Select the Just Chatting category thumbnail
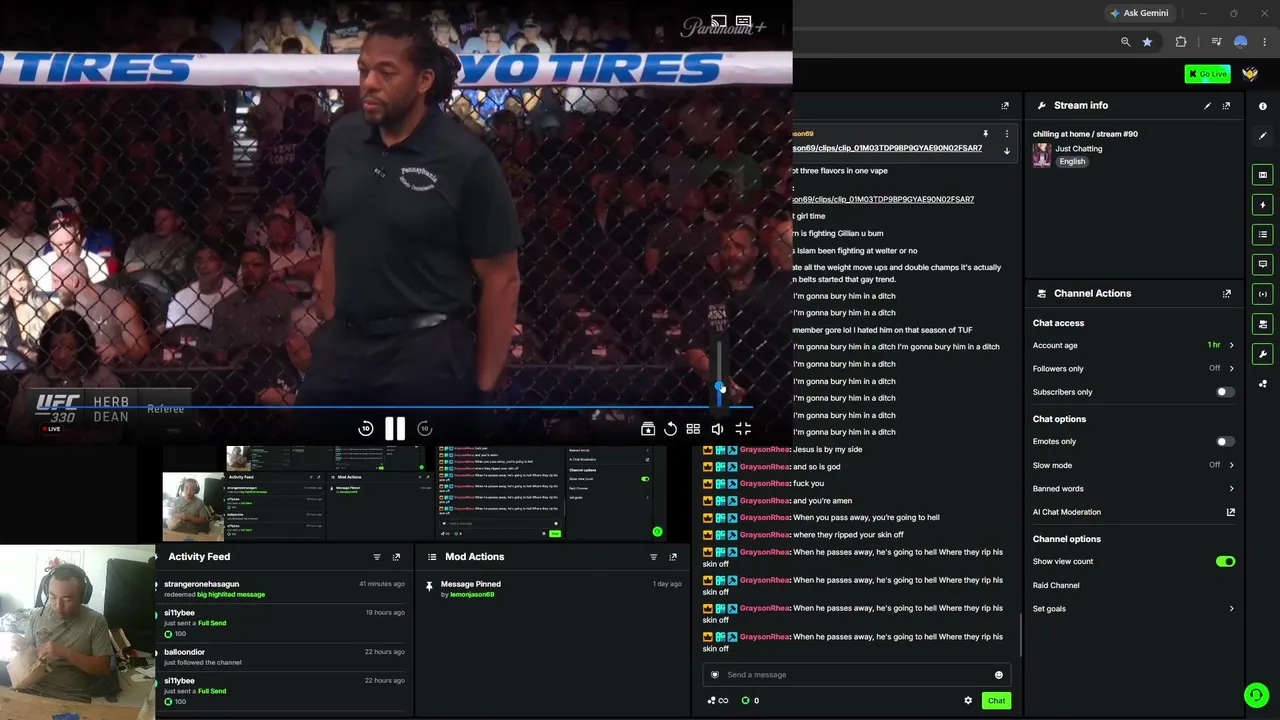 point(1042,155)
